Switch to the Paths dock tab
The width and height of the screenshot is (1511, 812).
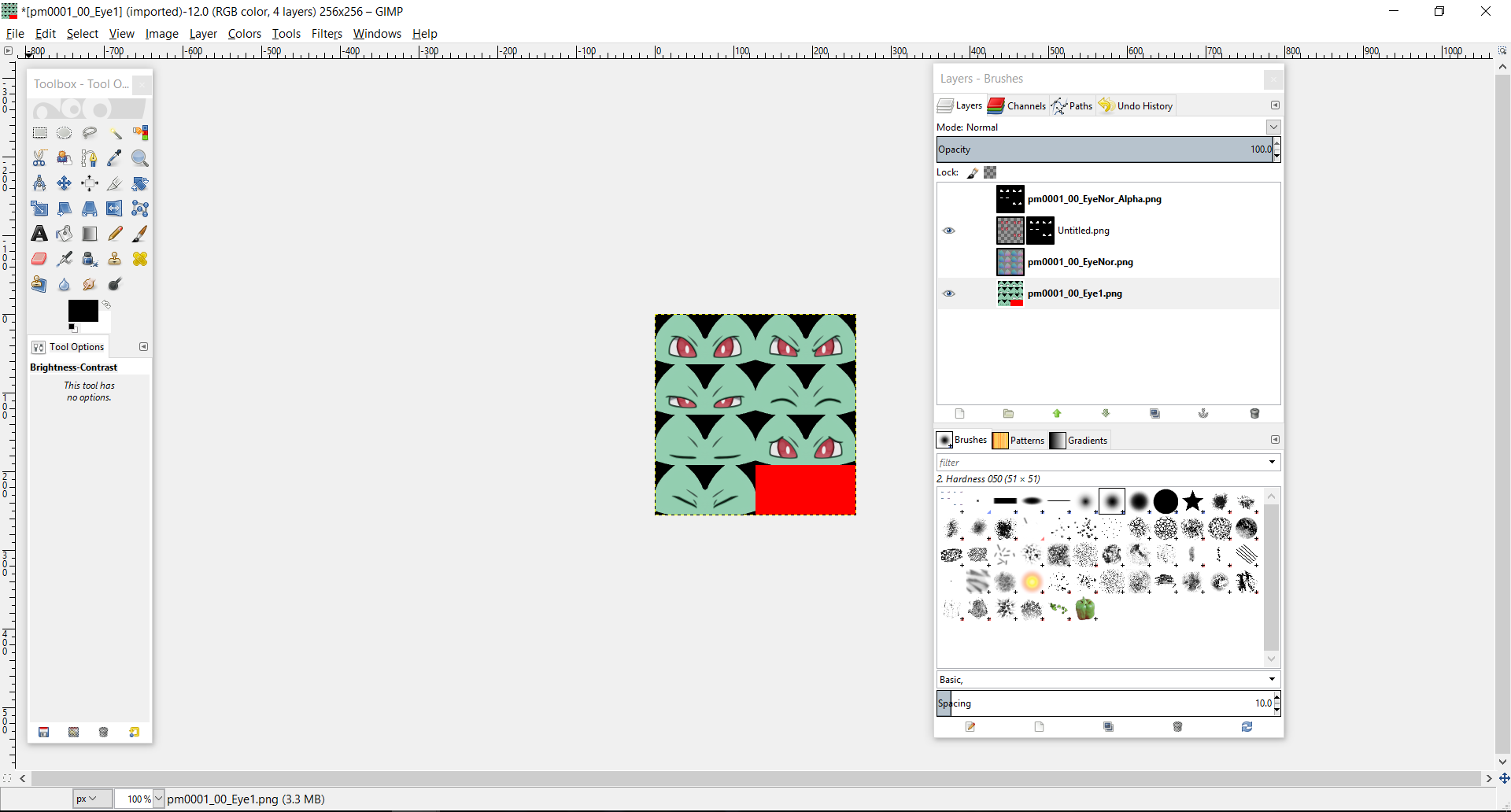(x=1072, y=105)
